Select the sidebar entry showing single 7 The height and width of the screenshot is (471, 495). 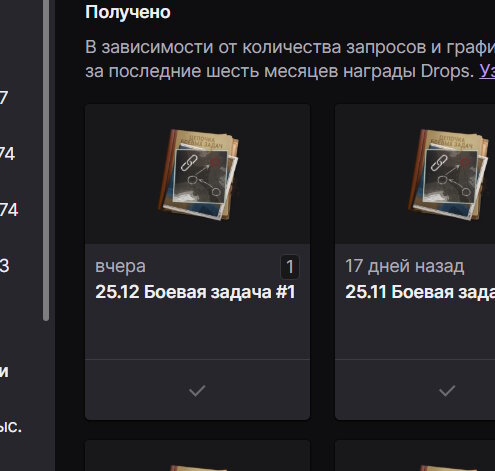point(4,98)
